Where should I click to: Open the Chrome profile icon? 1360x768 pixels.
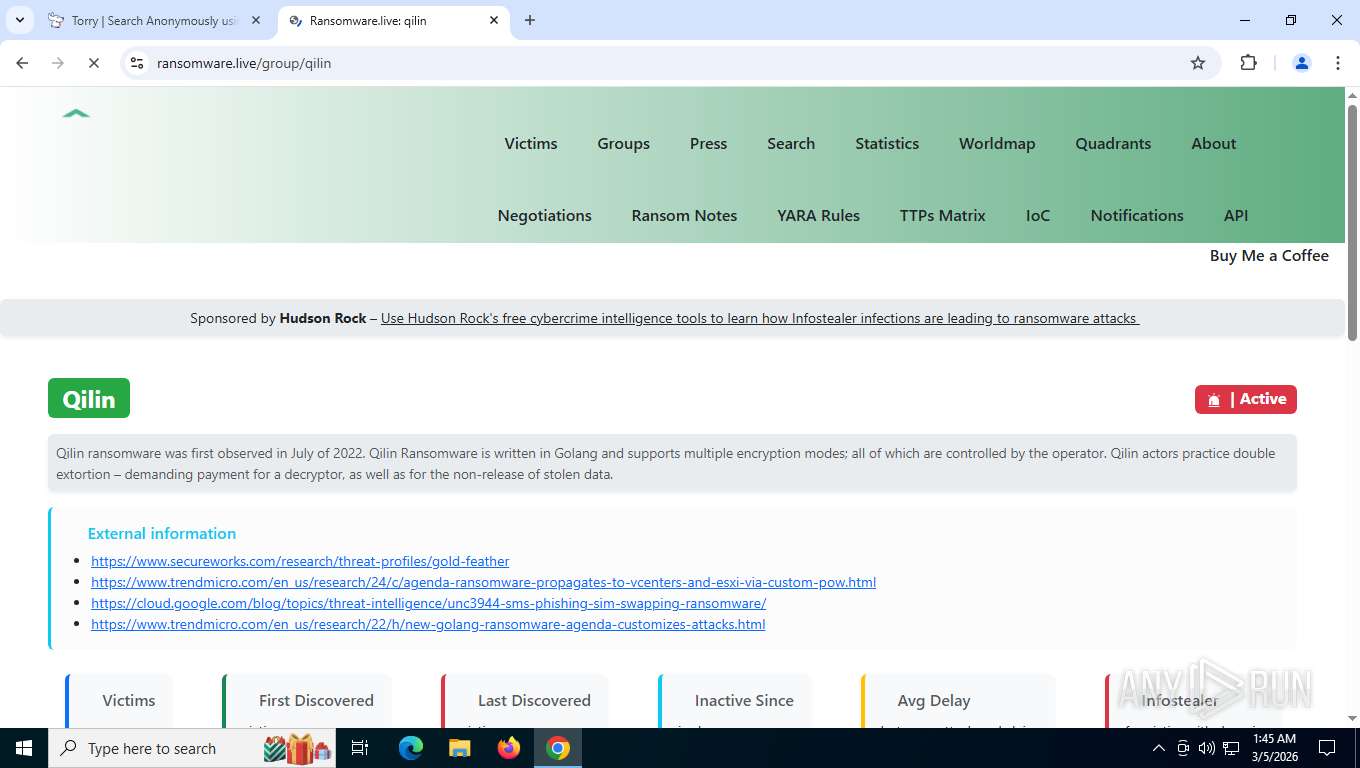pos(1302,63)
